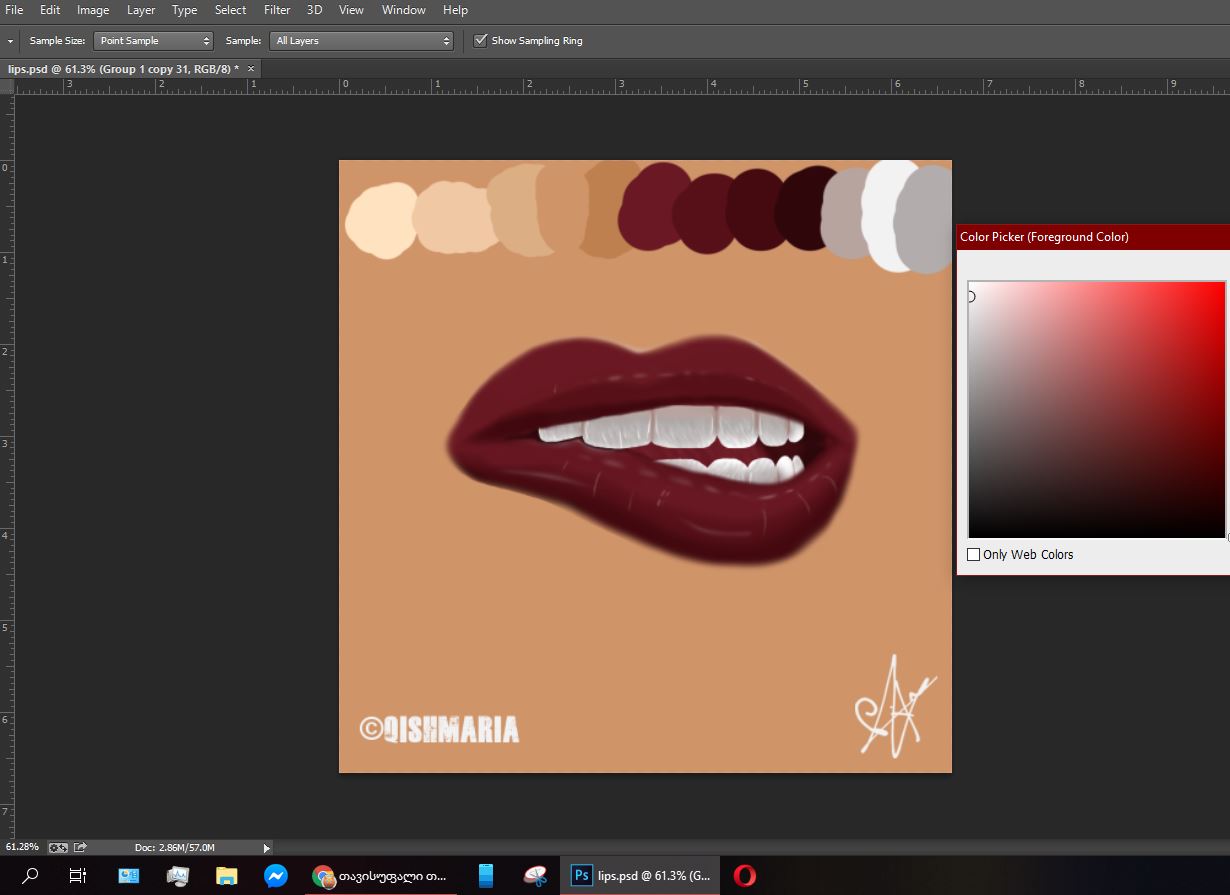Image resolution: width=1230 pixels, height=895 pixels.
Task: Open the Filter menu
Action: 277,10
